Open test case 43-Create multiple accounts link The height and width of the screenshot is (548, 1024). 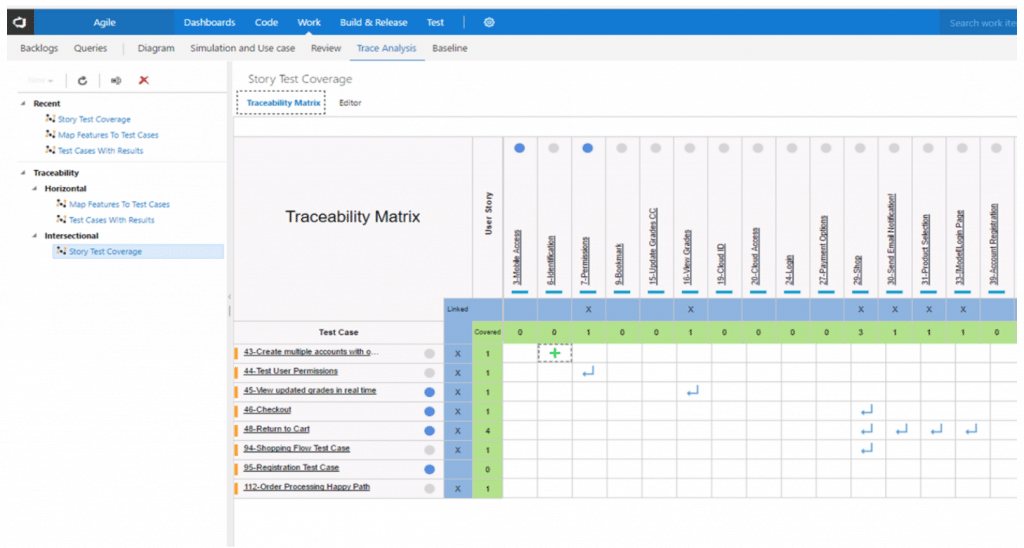[311, 351]
